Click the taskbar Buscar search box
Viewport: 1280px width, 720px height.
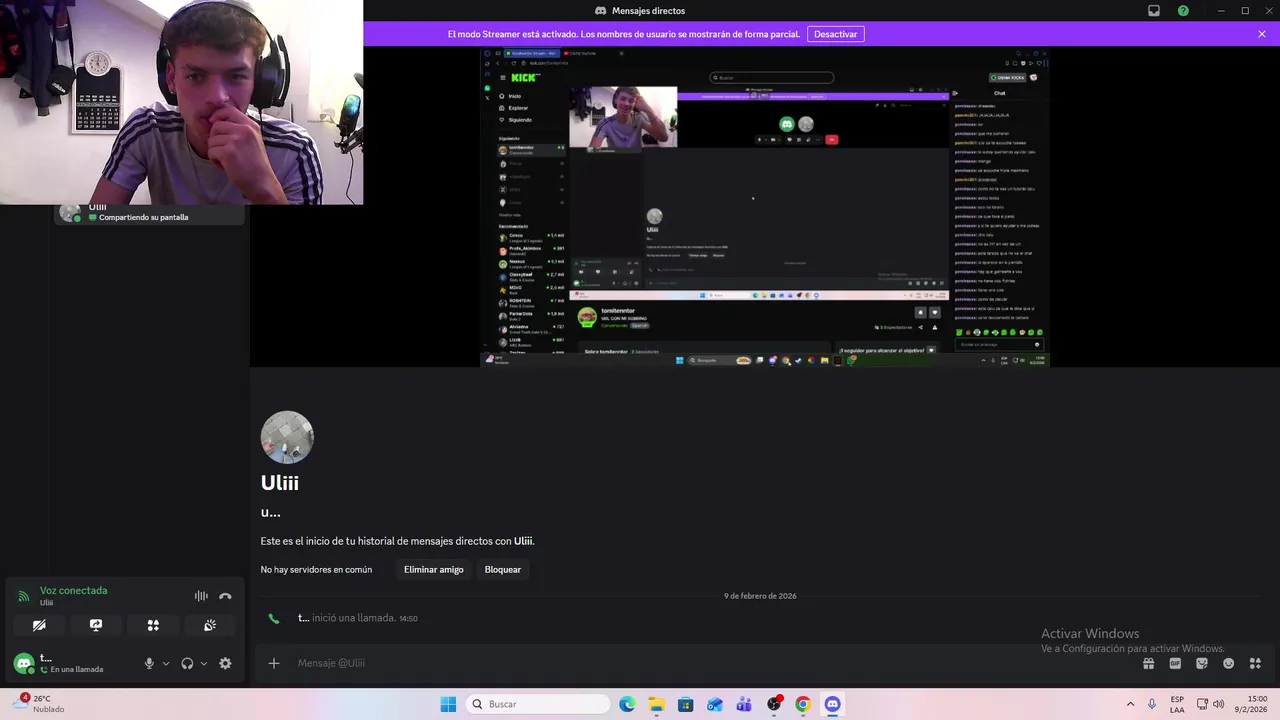539,704
